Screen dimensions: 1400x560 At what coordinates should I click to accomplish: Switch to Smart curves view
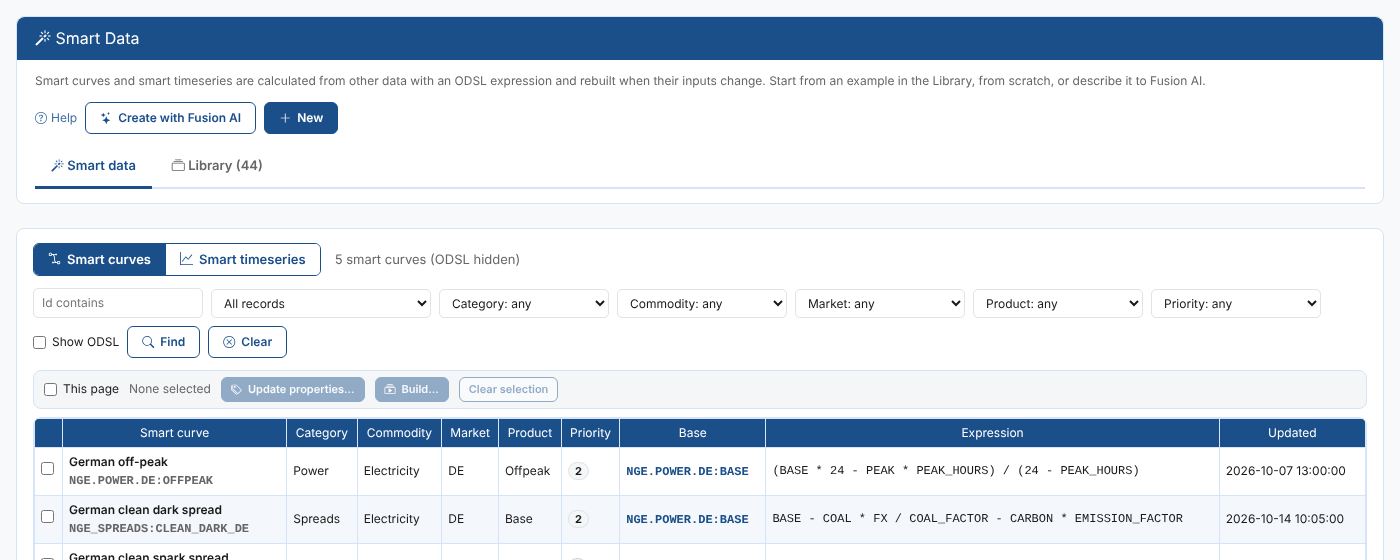(99, 259)
